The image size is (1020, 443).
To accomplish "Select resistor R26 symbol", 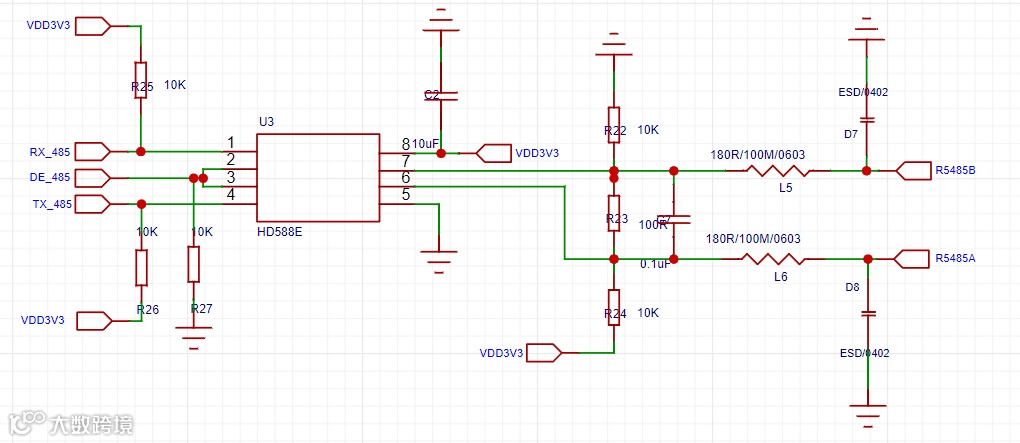I will pyautogui.click(x=141, y=267).
